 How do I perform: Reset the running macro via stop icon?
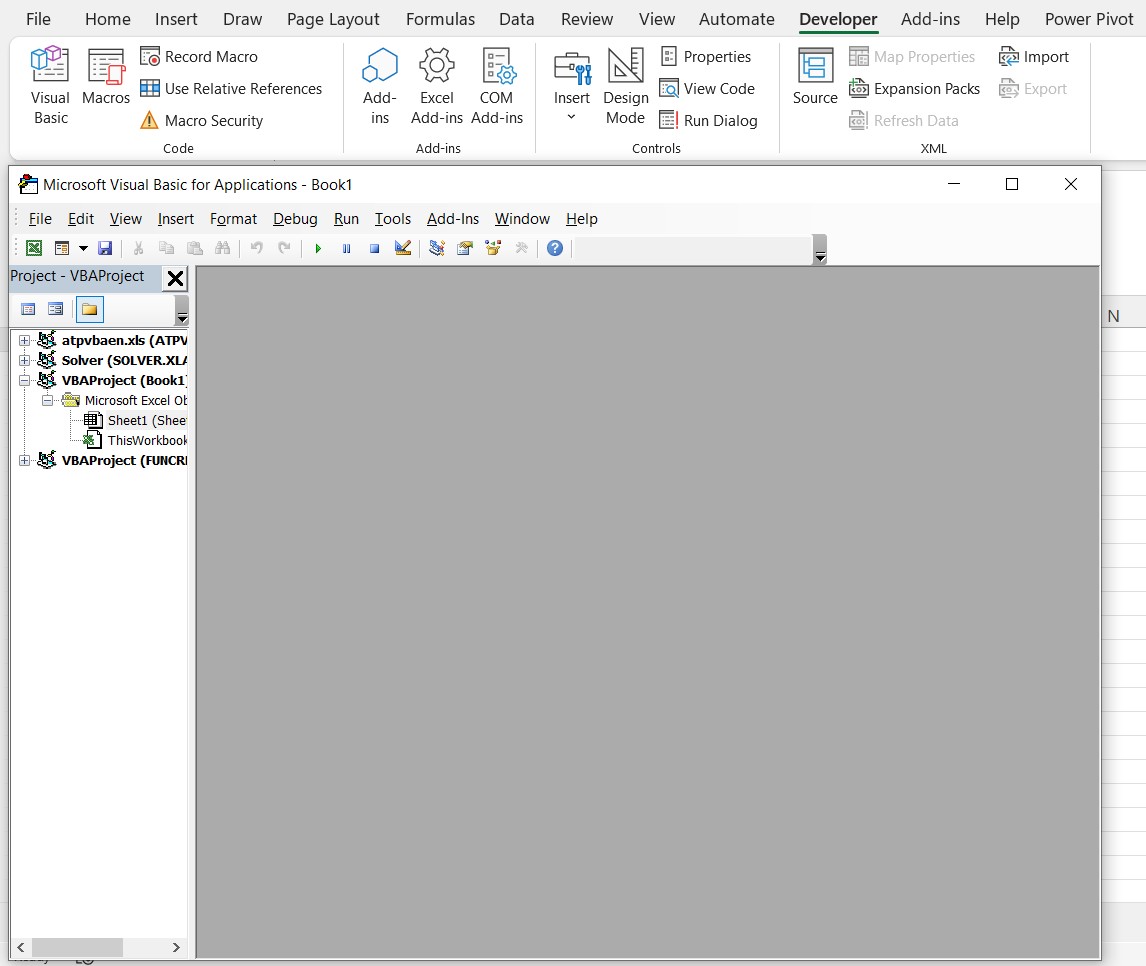pos(374,248)
